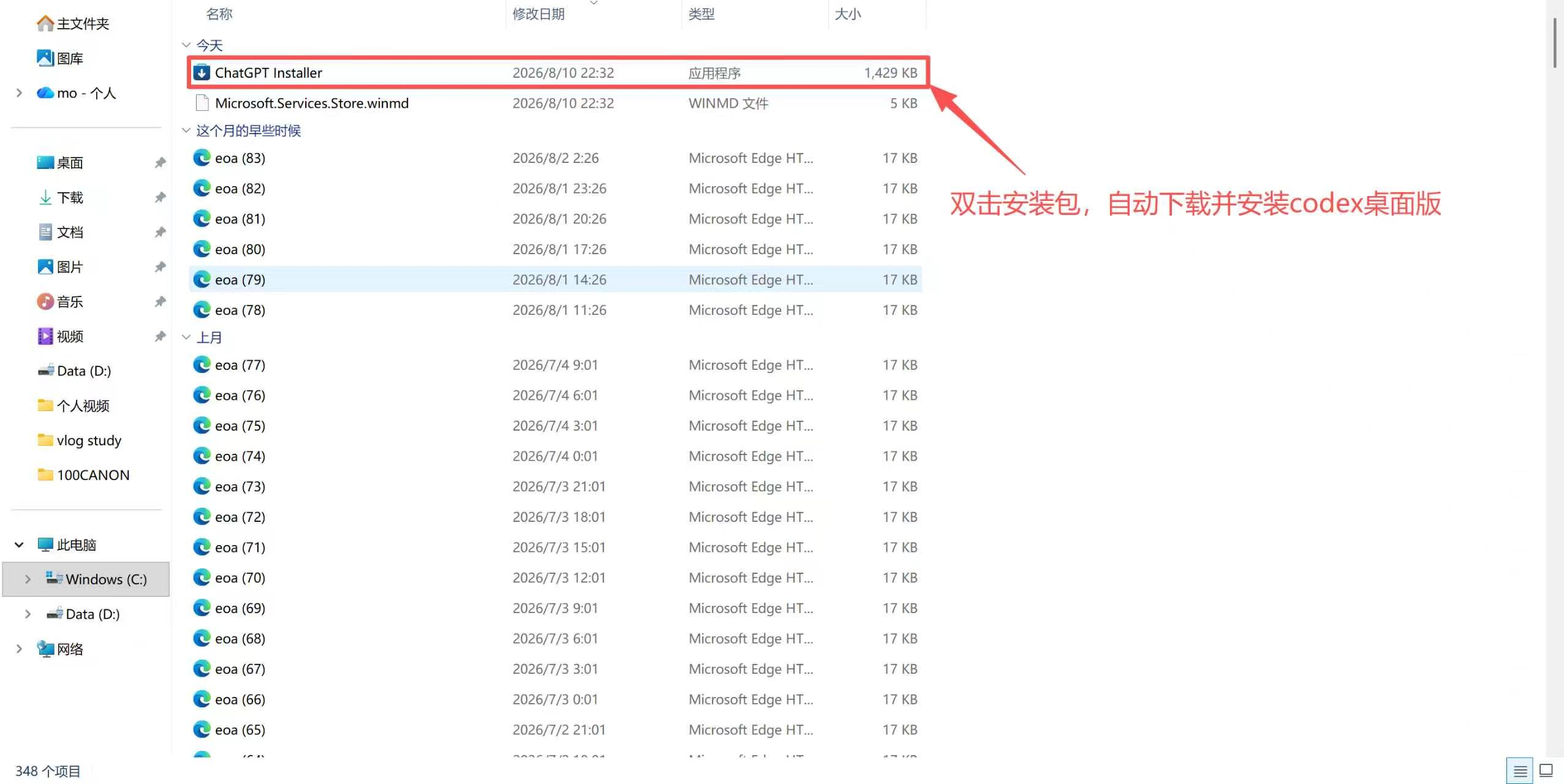Unpin Music (音乐) via its pin icon
The image size is (1564, 784).
pyautogui.click(x=160, y=301)
